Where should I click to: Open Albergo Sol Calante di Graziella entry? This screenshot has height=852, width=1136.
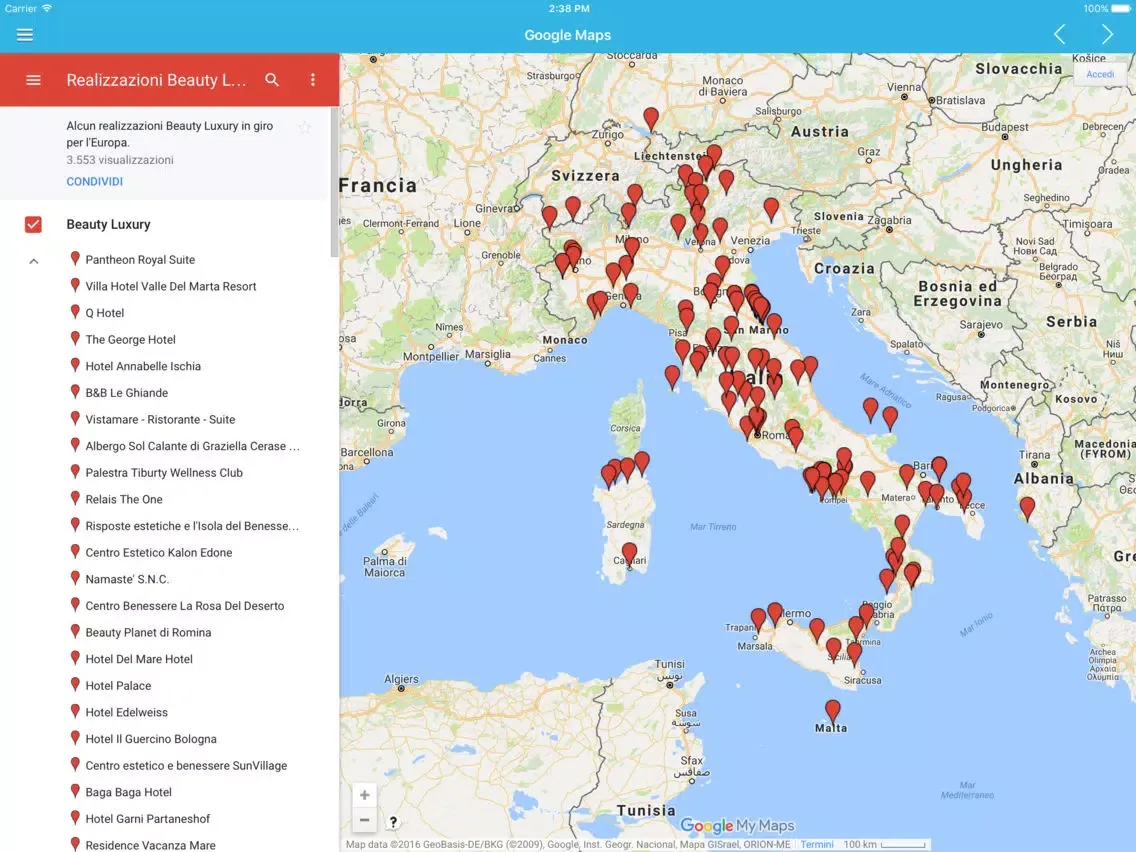(x=193, y=446)
